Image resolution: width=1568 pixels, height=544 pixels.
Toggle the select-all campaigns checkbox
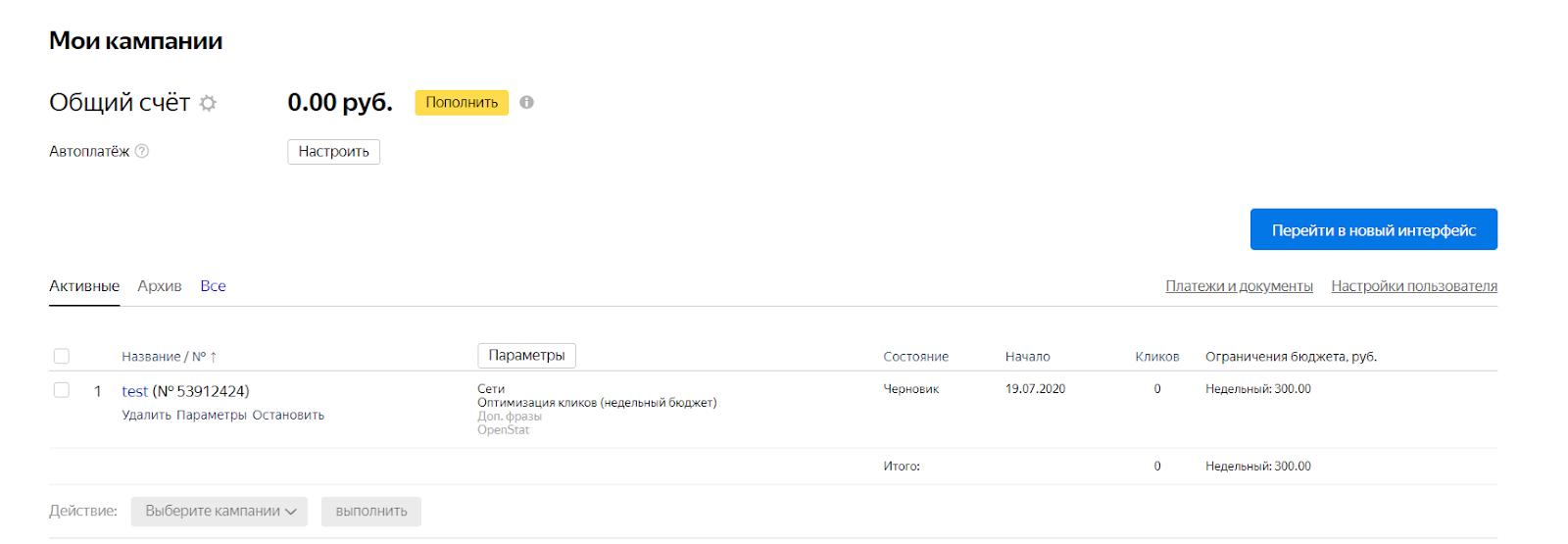62,356
